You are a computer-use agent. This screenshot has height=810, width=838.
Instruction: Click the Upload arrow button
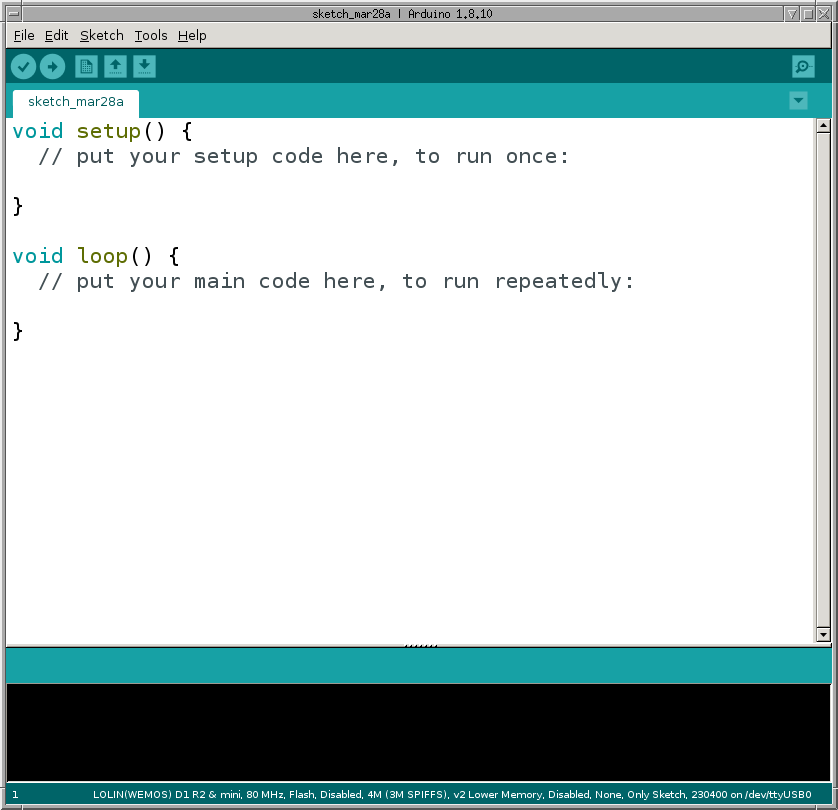(52, 67)
